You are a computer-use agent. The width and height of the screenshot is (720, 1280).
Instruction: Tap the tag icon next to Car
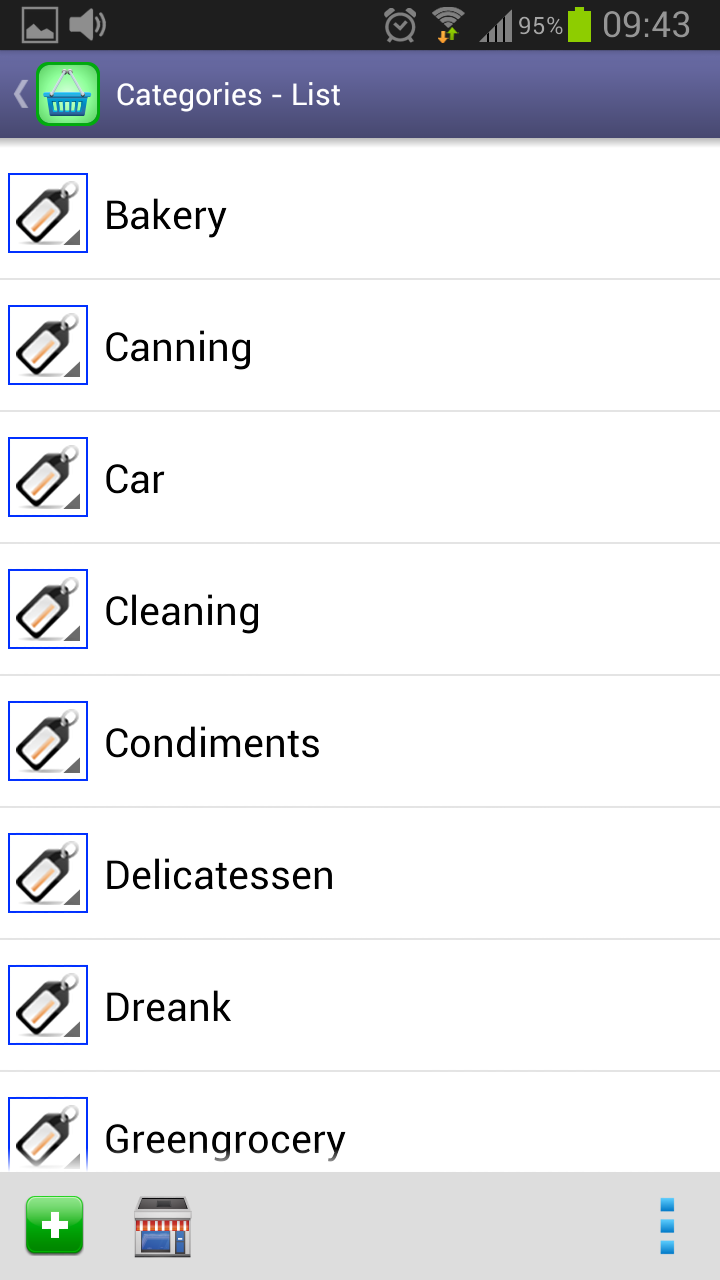pos(48,477)
